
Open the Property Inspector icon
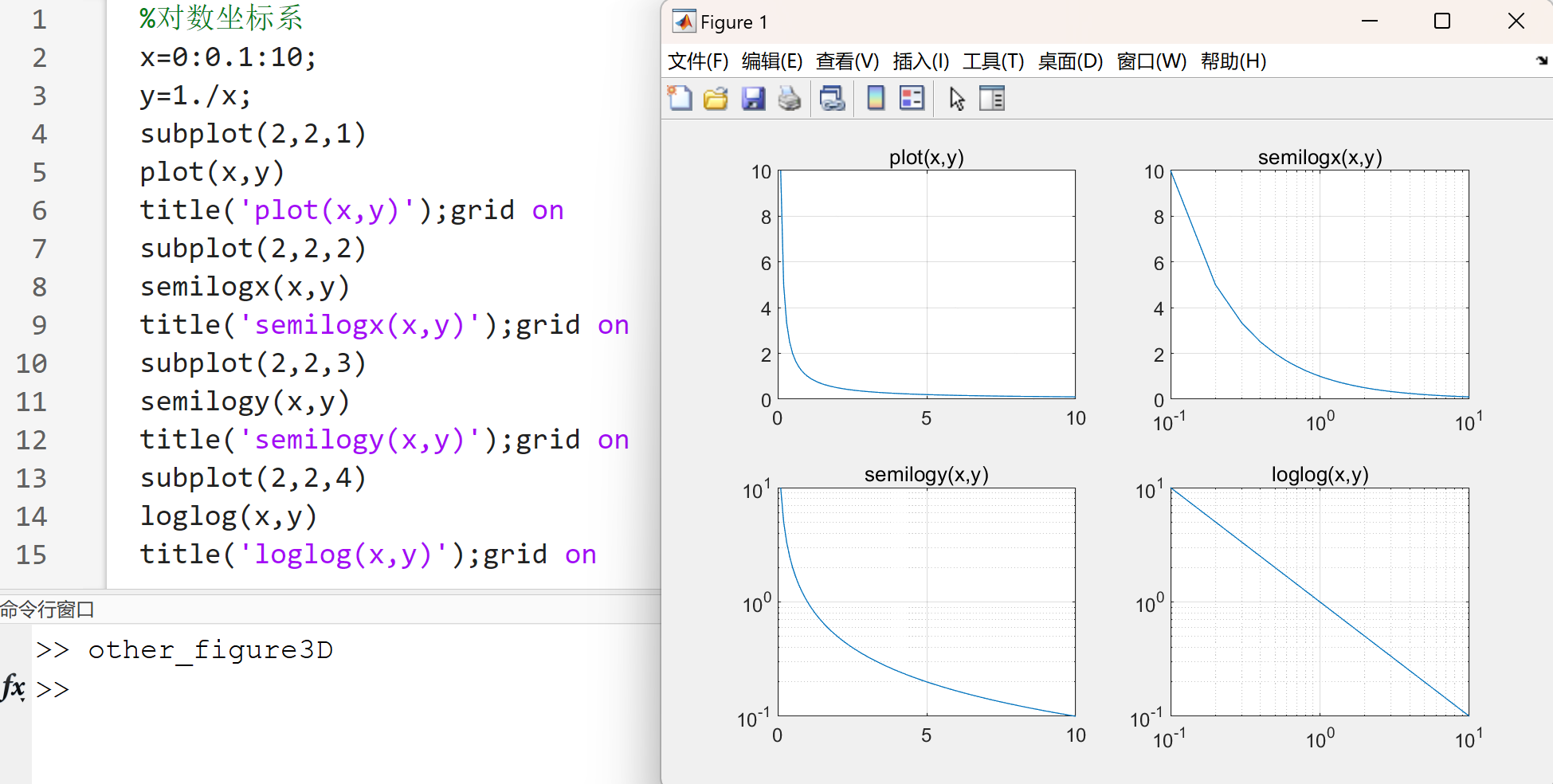[992, 99]
